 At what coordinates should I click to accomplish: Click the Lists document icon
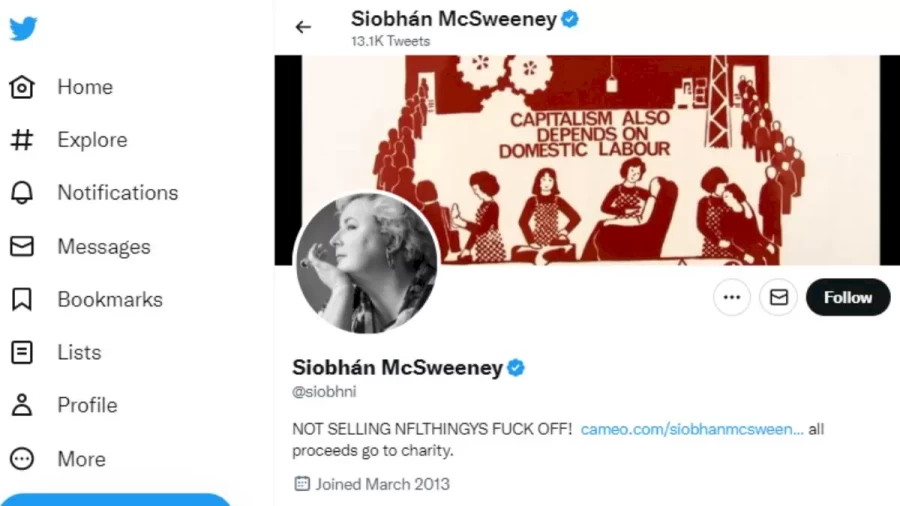[22, 352]
